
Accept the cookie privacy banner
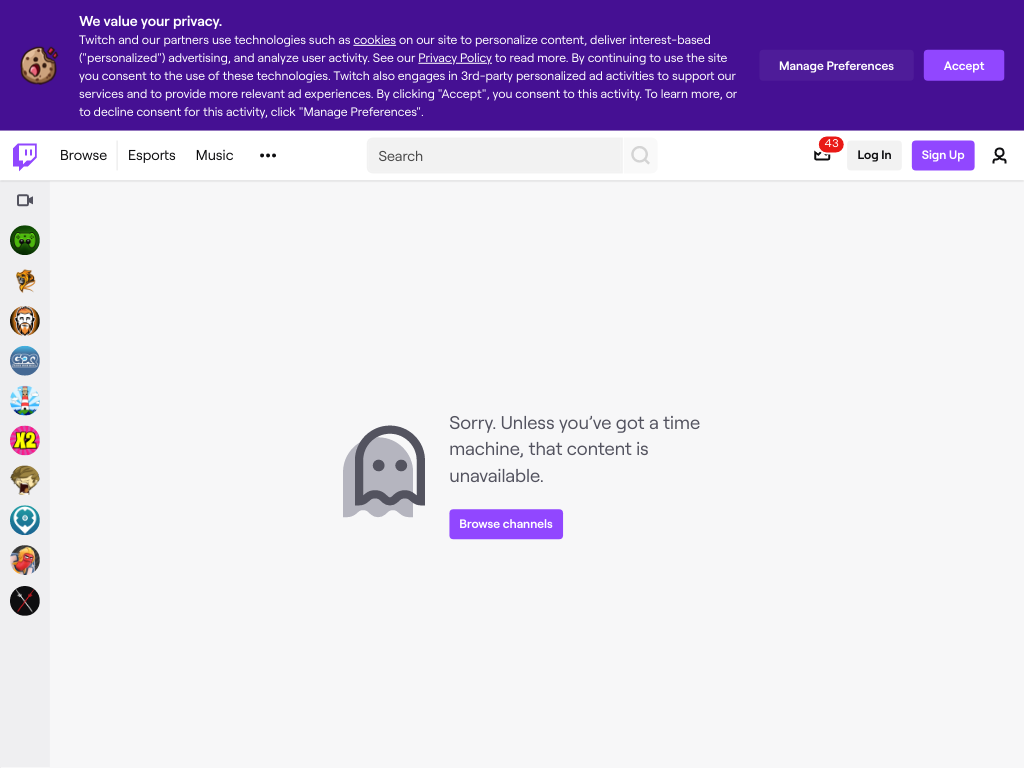coord(963,65)
